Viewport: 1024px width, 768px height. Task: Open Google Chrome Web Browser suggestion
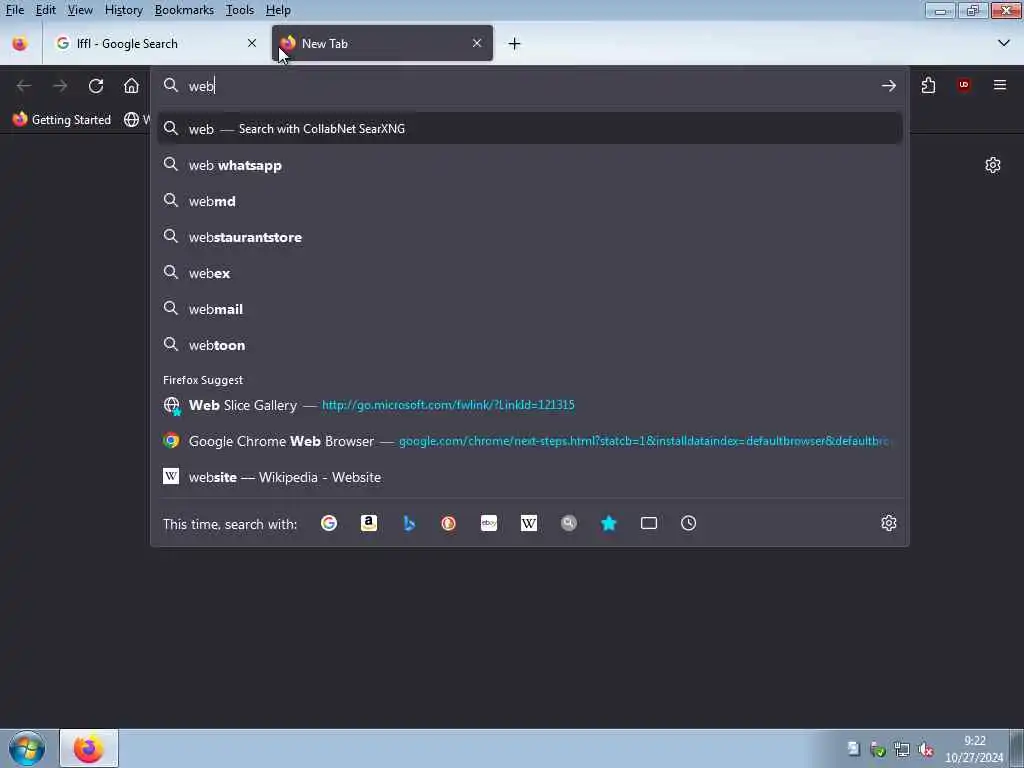tap(530, 441)
